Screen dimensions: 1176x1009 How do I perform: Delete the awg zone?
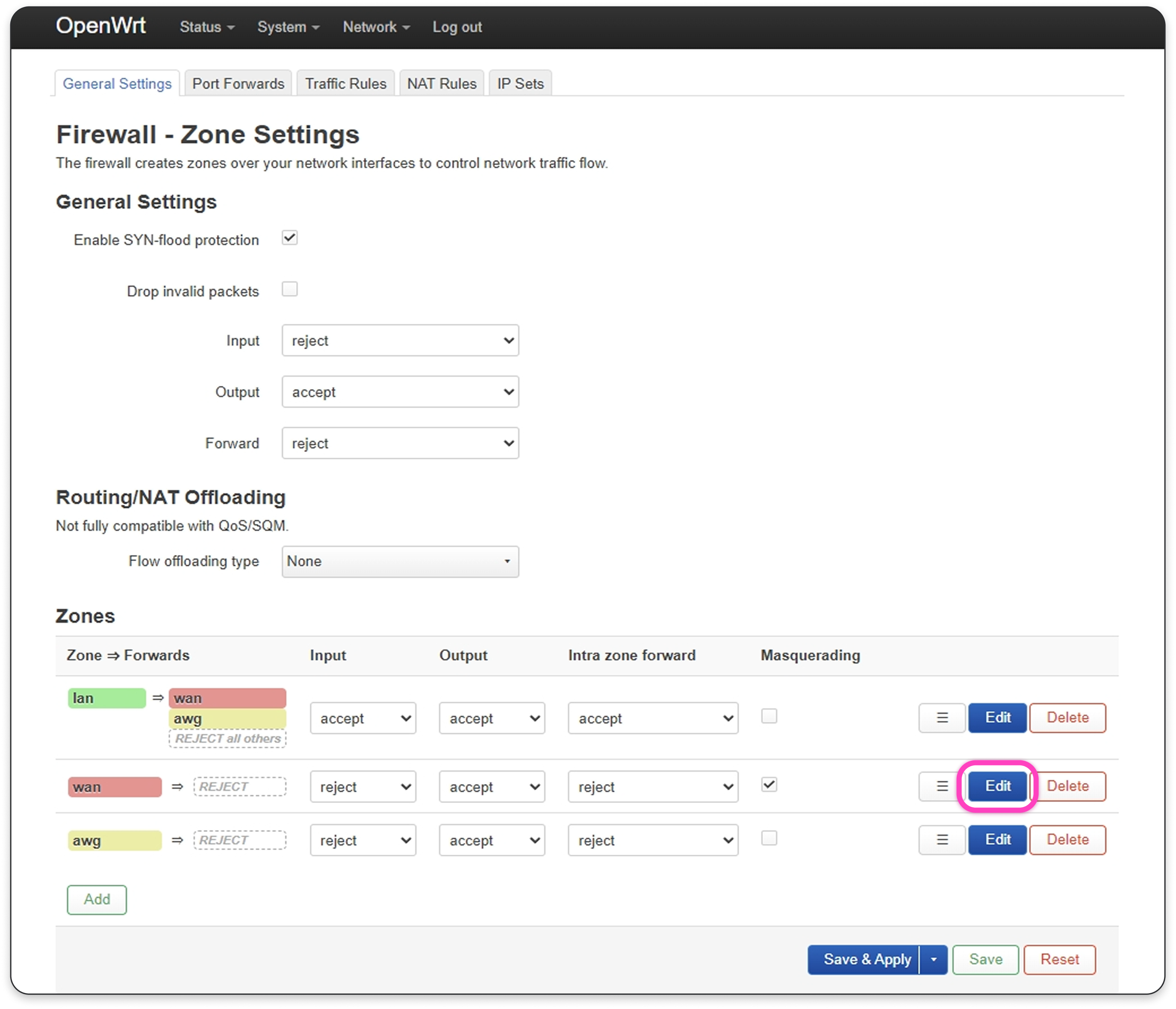click(1067, 840)
